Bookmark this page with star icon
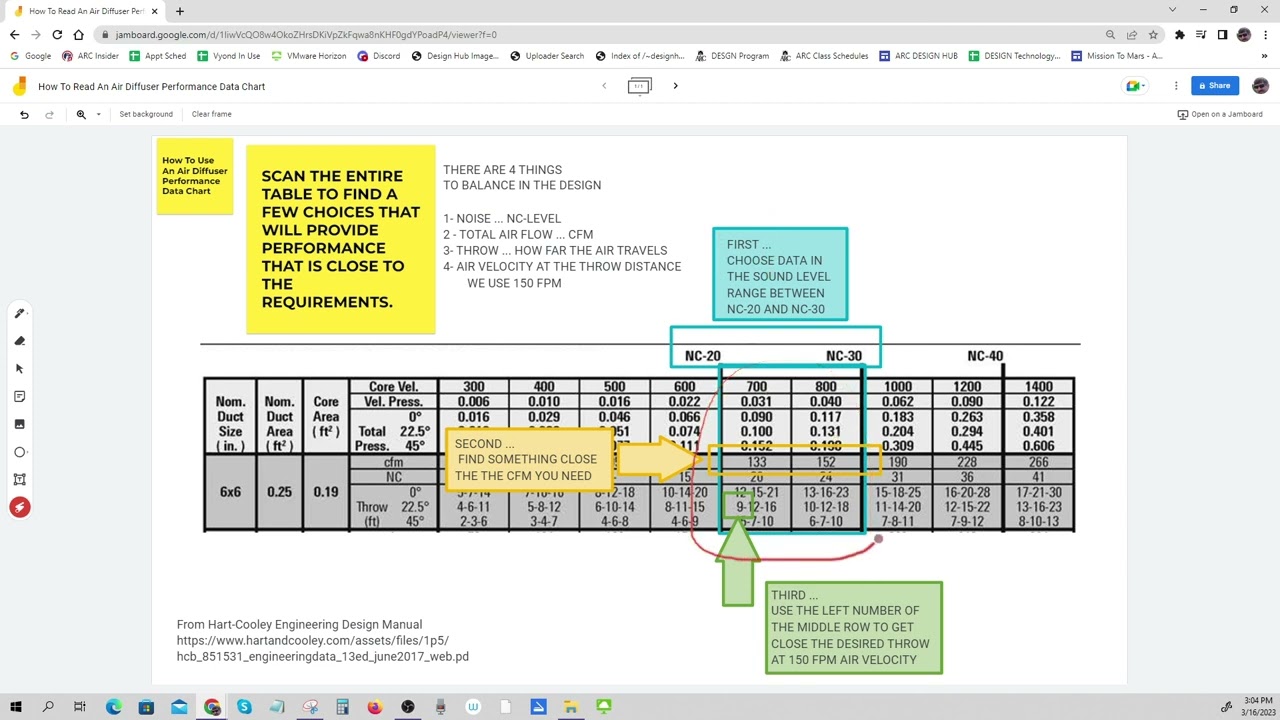 point(1153,35)
